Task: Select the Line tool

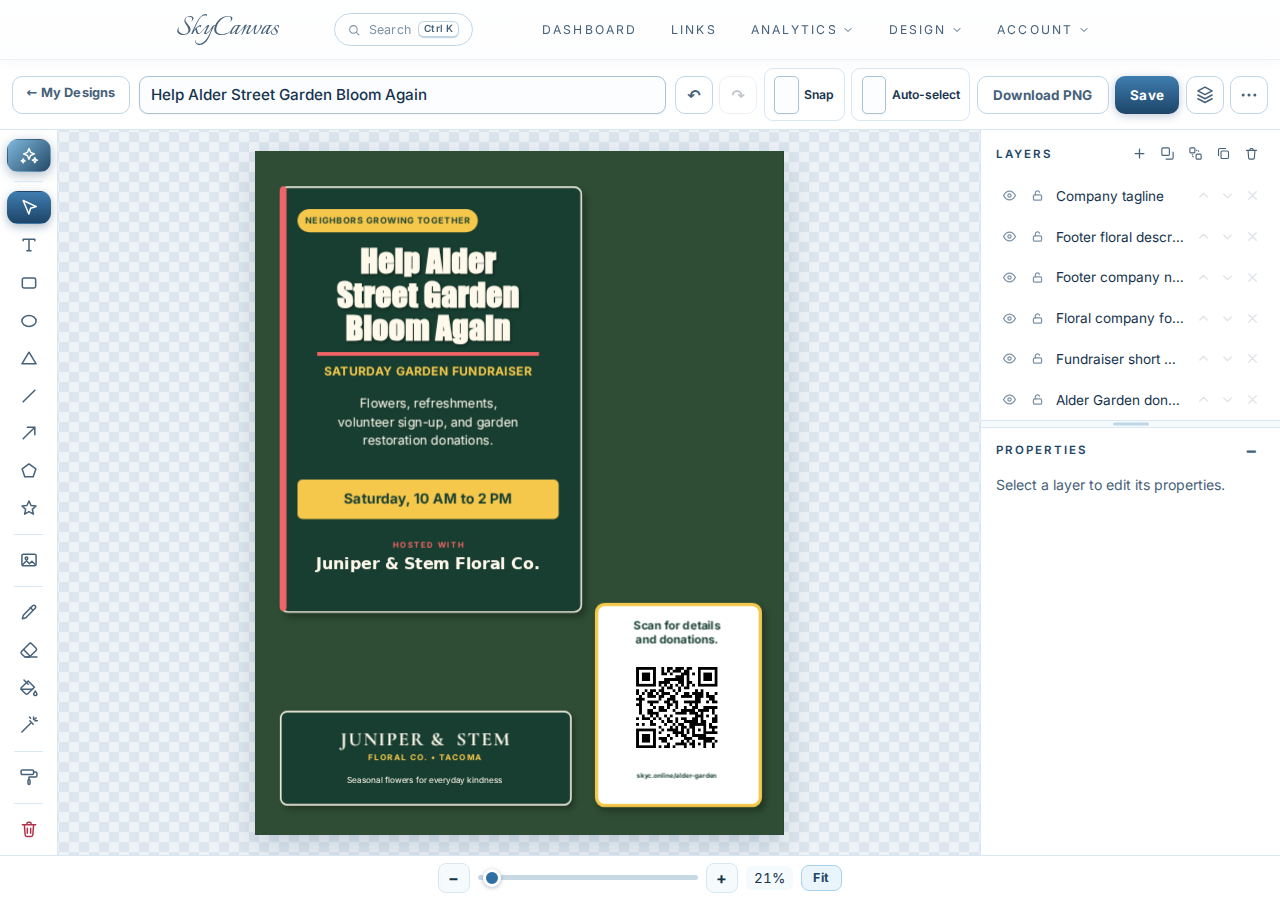Action: 29,395
